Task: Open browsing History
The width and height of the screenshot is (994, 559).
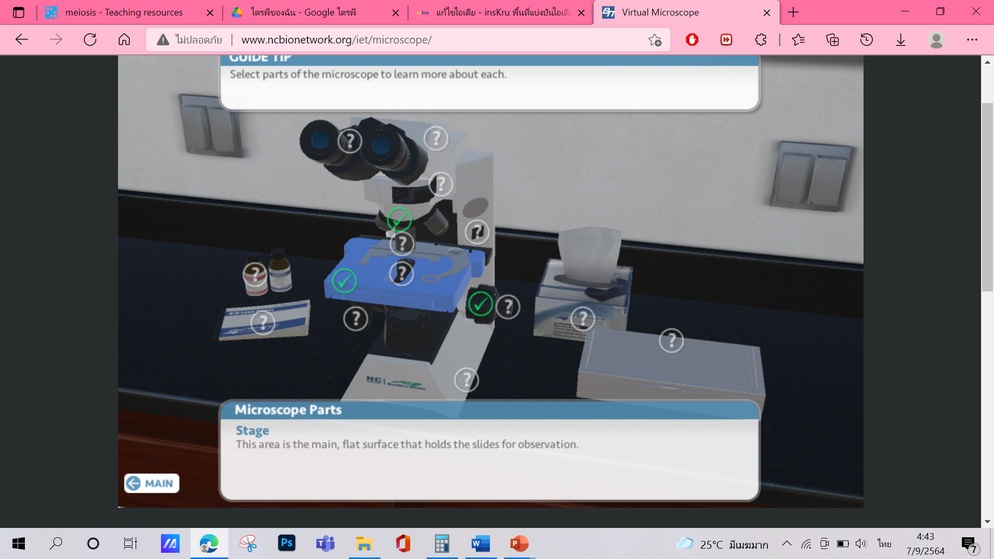Action: click(867, 39)
